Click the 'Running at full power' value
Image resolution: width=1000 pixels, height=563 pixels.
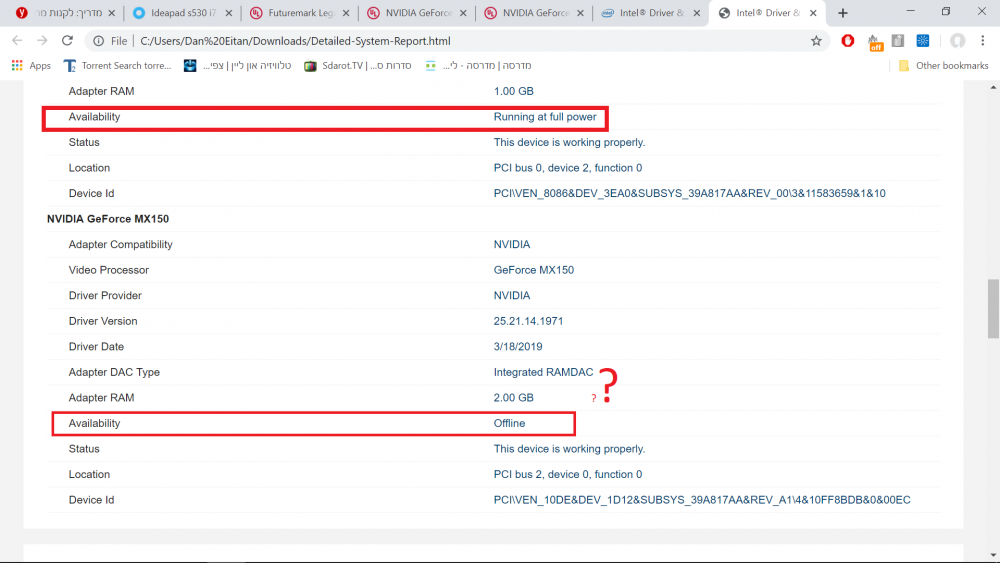pos(545,117)
